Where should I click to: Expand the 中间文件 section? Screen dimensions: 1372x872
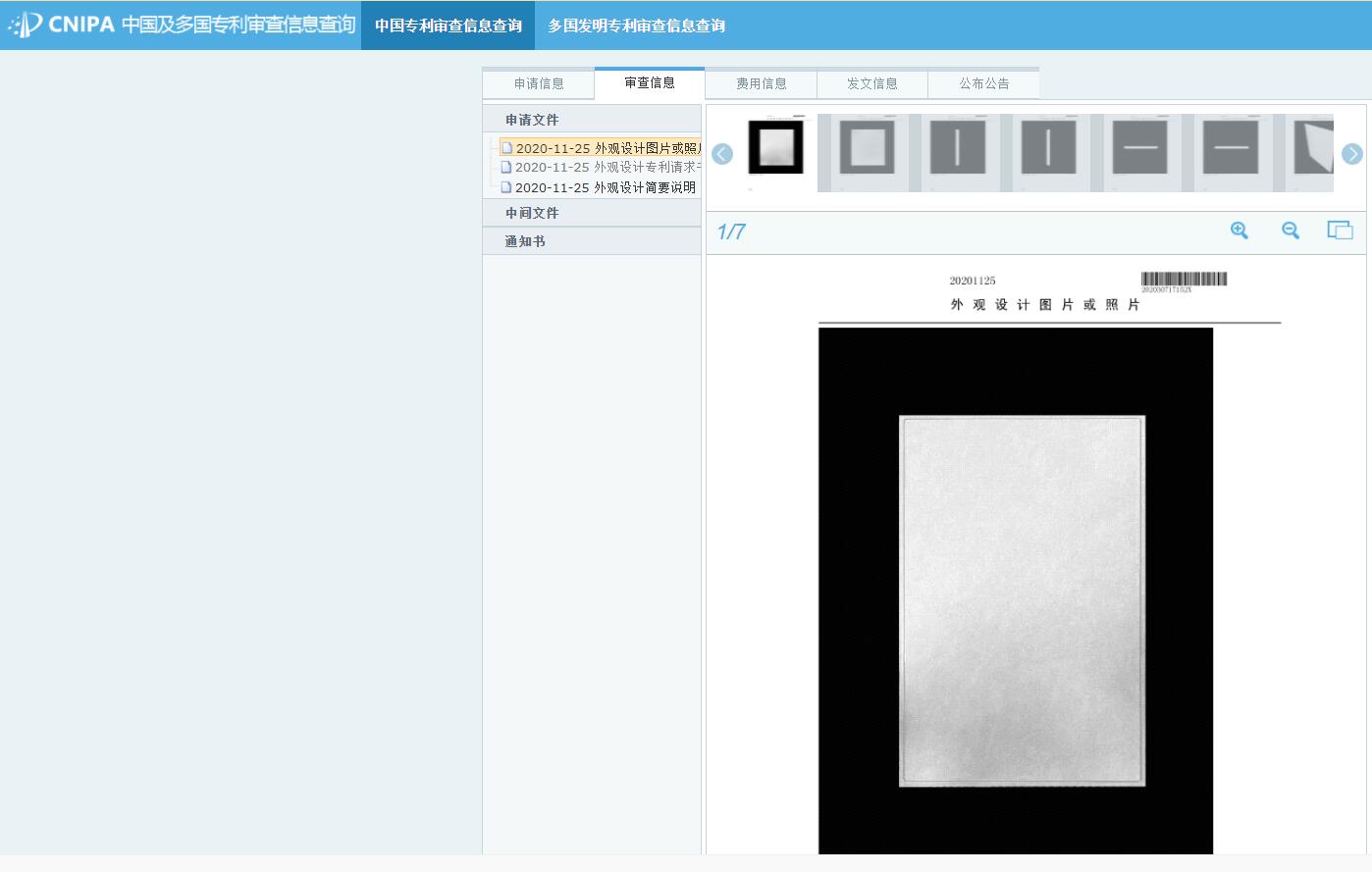(532, 213)
